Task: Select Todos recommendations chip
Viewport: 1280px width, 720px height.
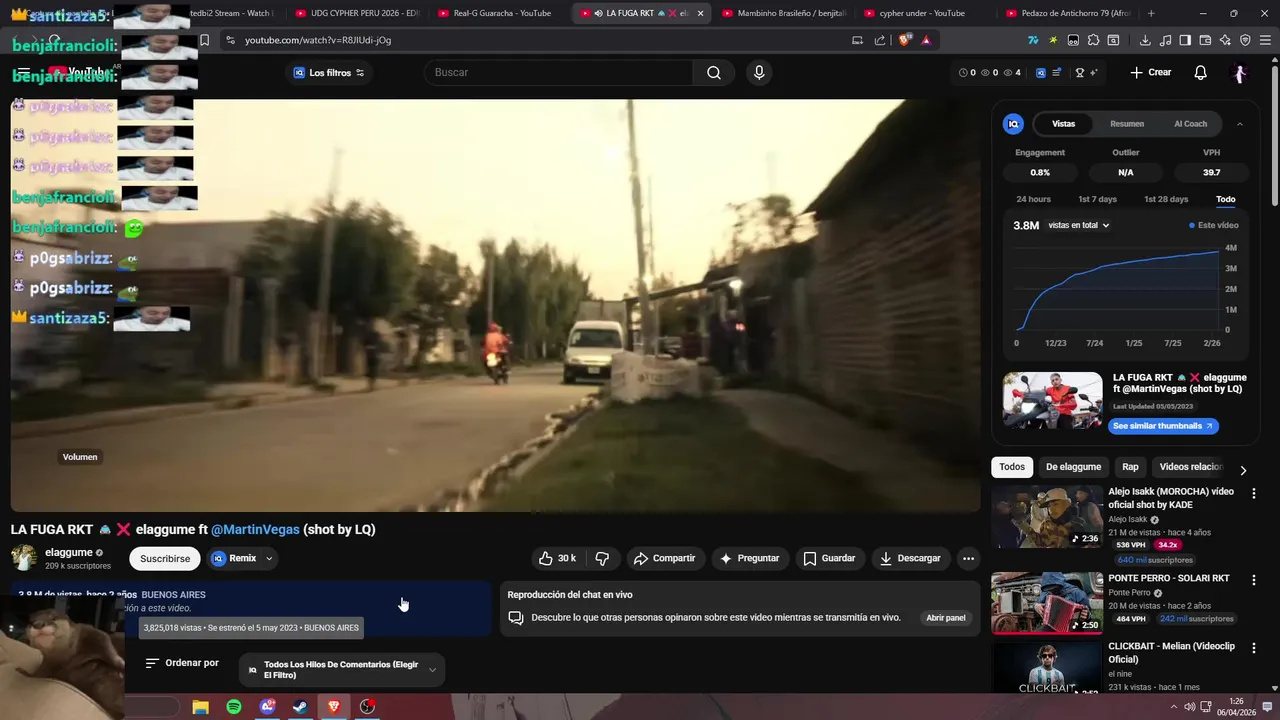Action: click(x=1012, y=467)
